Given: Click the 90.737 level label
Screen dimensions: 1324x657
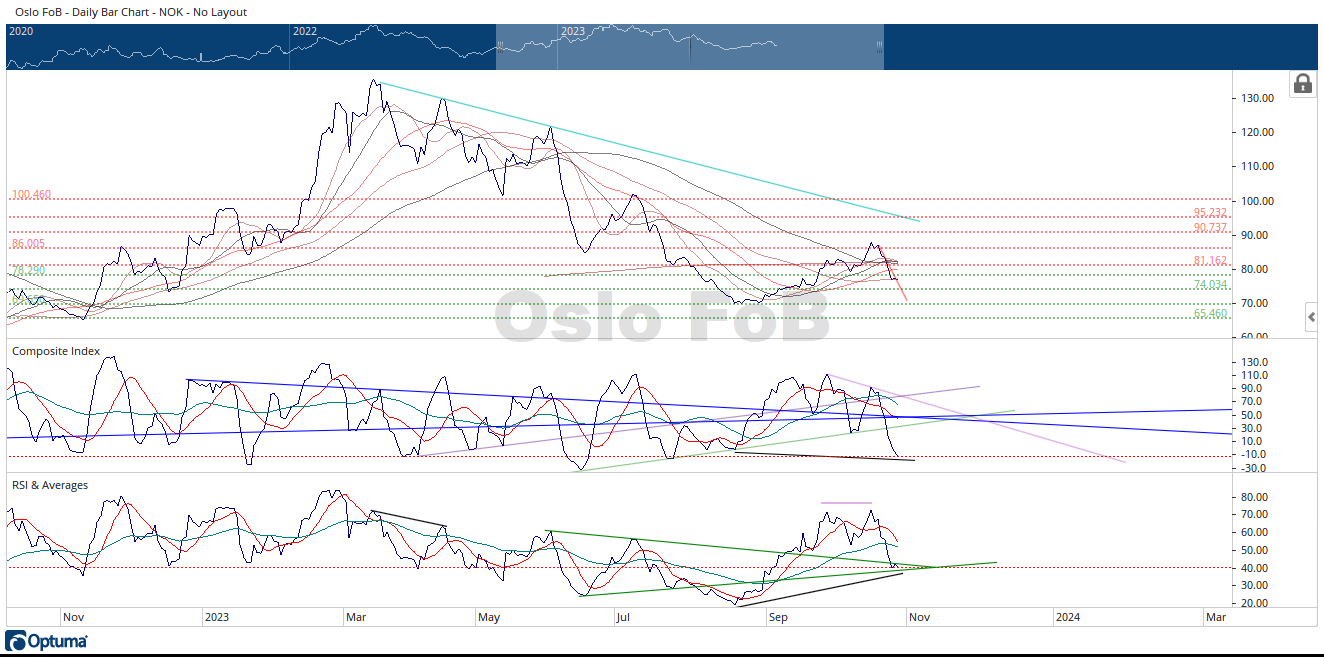Looking at the screenshot, I should click(x=1210, y=227).
